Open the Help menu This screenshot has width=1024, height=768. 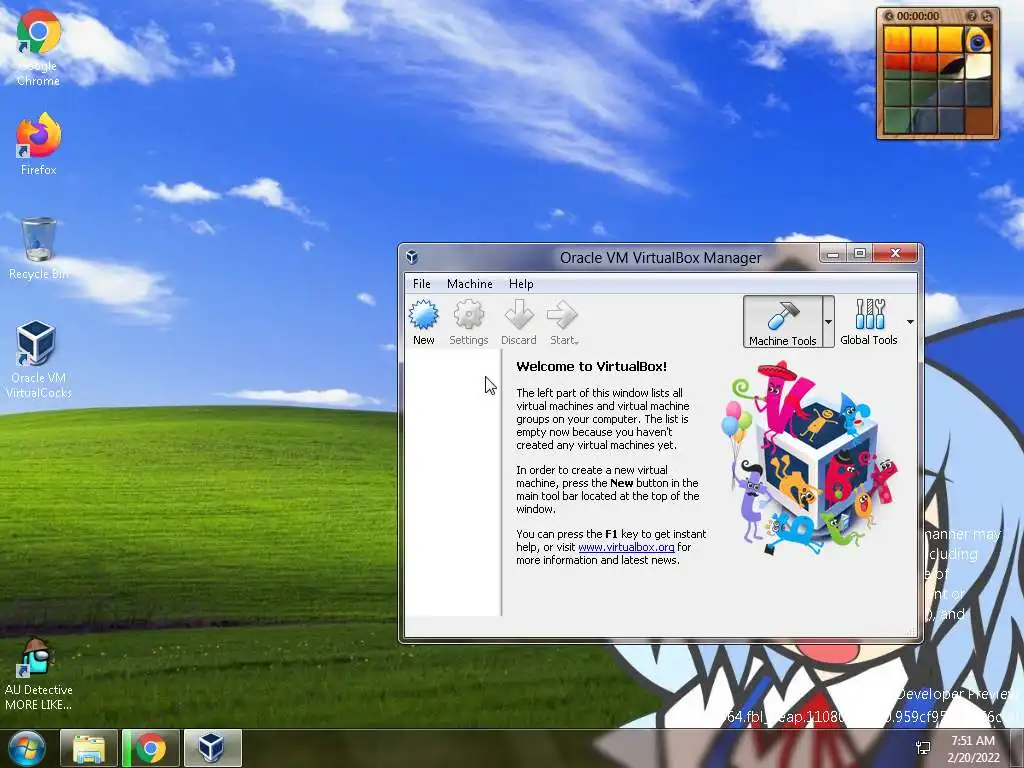[521, 283]
